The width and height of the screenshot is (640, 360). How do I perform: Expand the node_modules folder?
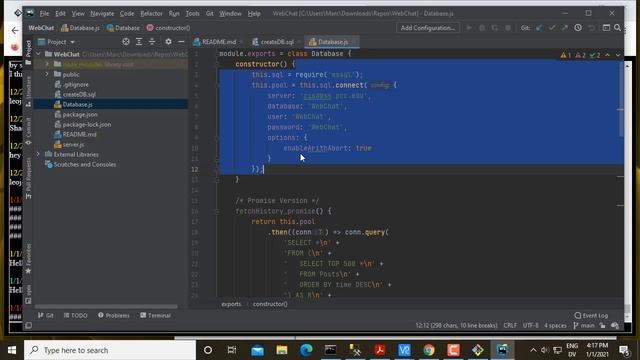[x=47, y=64]
